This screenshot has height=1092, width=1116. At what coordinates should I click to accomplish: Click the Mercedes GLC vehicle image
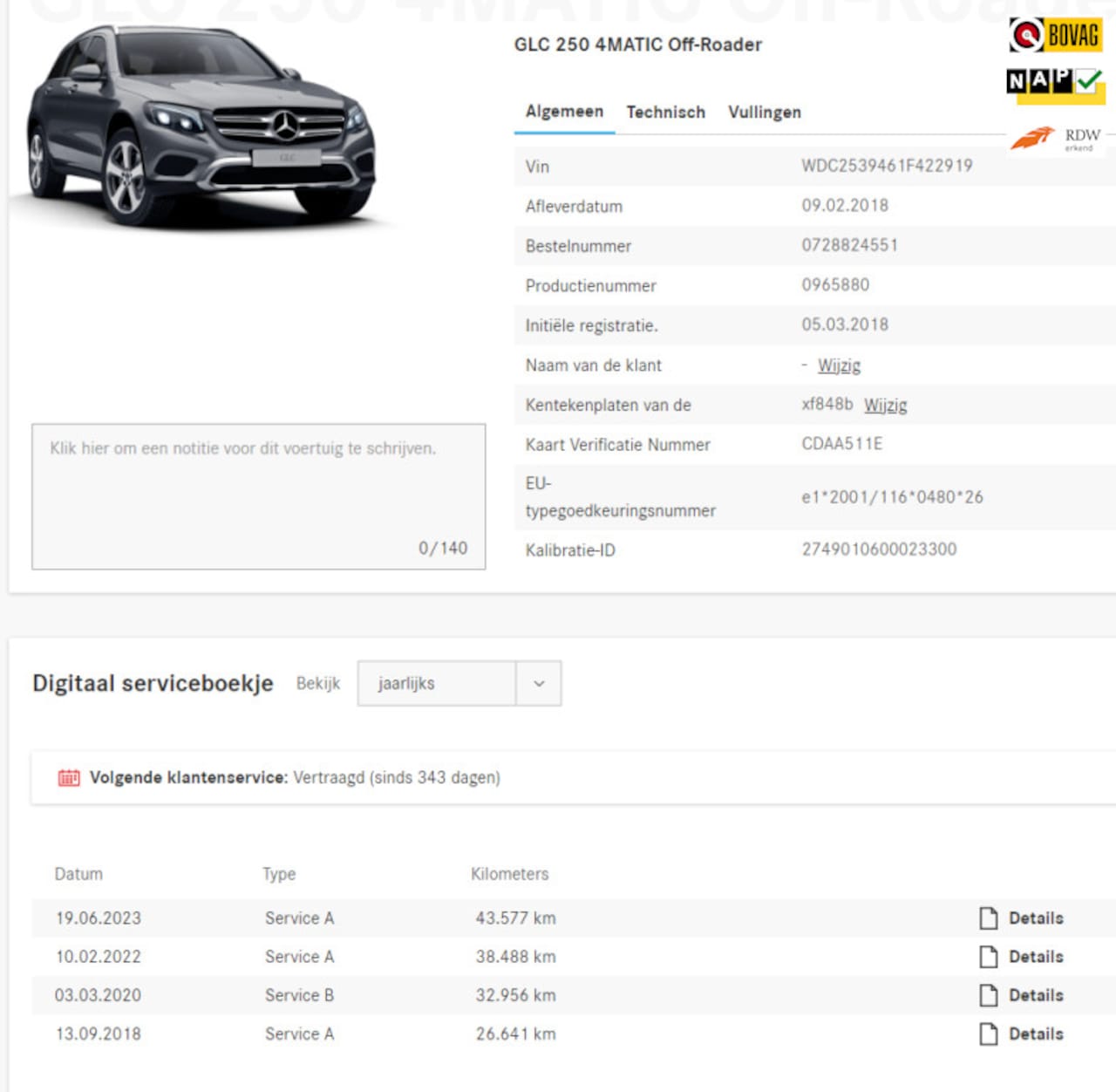(x=202, y=126)
